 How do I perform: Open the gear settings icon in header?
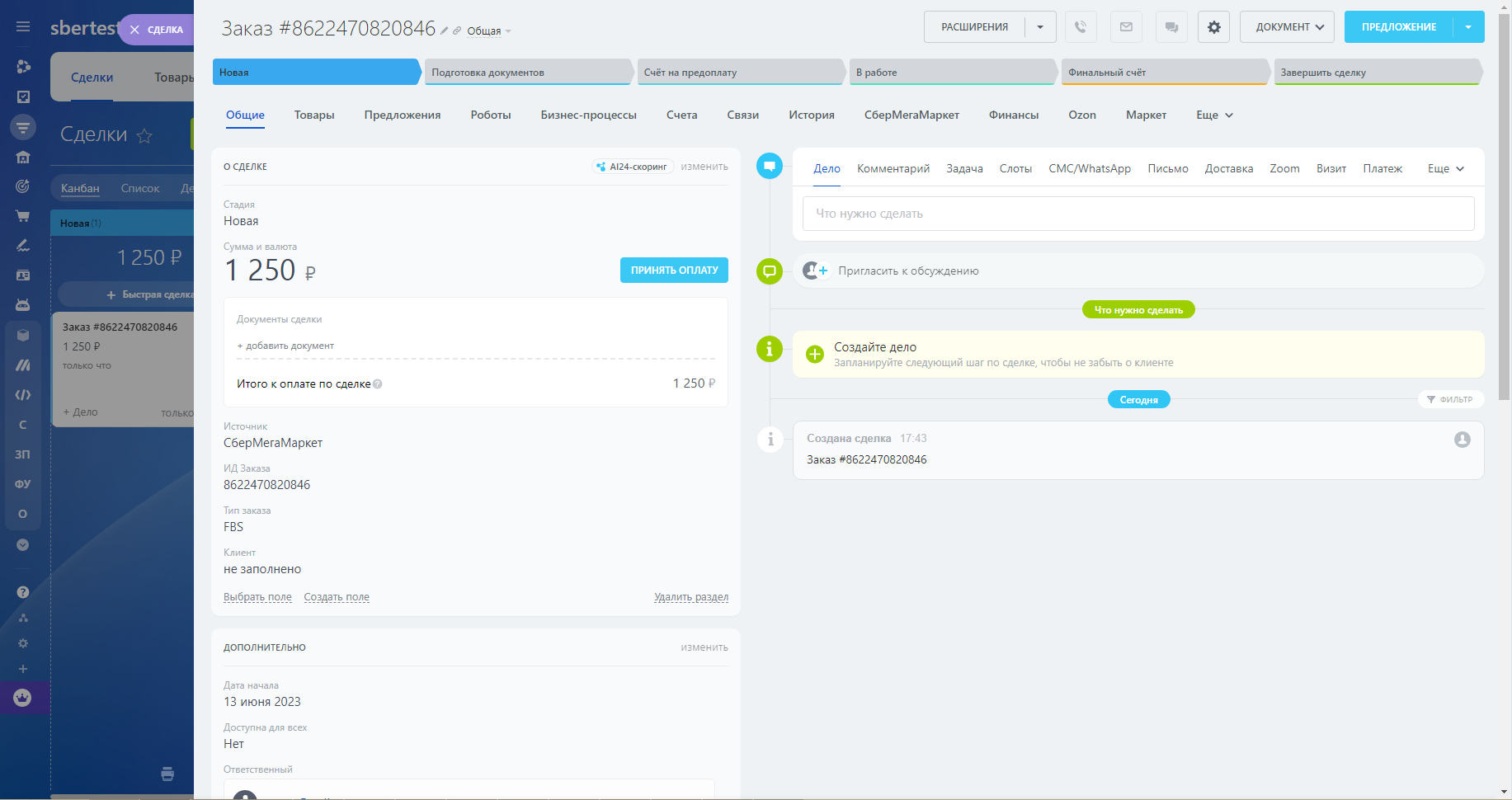[1213, 27]
